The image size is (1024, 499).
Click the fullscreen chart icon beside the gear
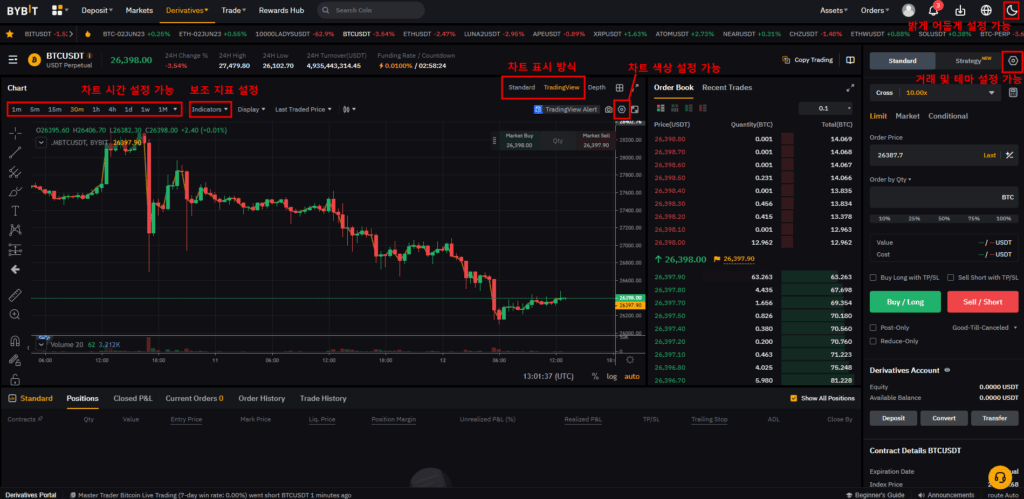point(635,109)
